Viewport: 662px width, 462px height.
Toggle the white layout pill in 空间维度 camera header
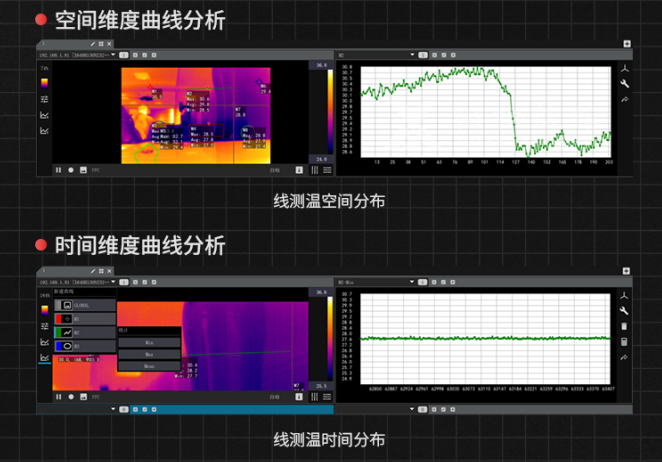point(124,55)
